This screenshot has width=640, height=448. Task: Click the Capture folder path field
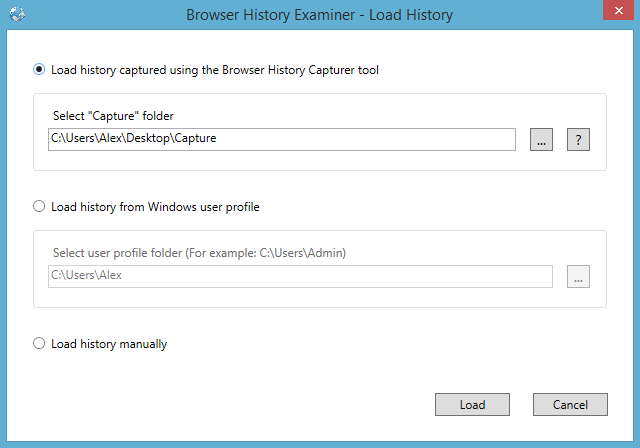[282, 140]
